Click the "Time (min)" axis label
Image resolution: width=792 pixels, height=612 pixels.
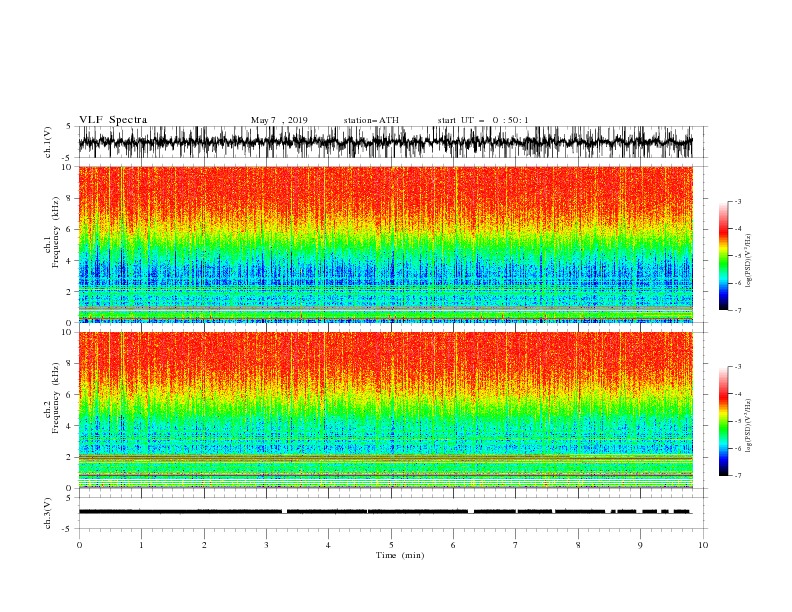[400, 555]
